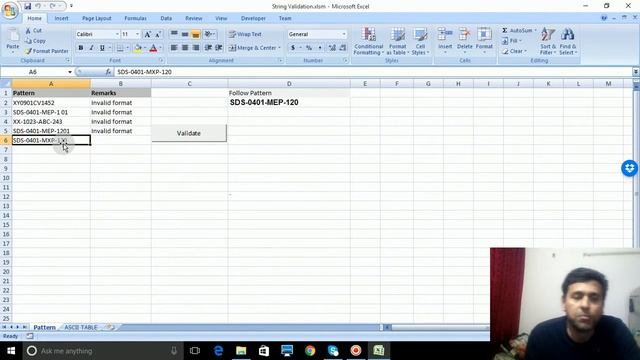Screen dimensions: 640x360
Task: Click the Validate button
Action: pyautogui.click(x=189, y=133)
